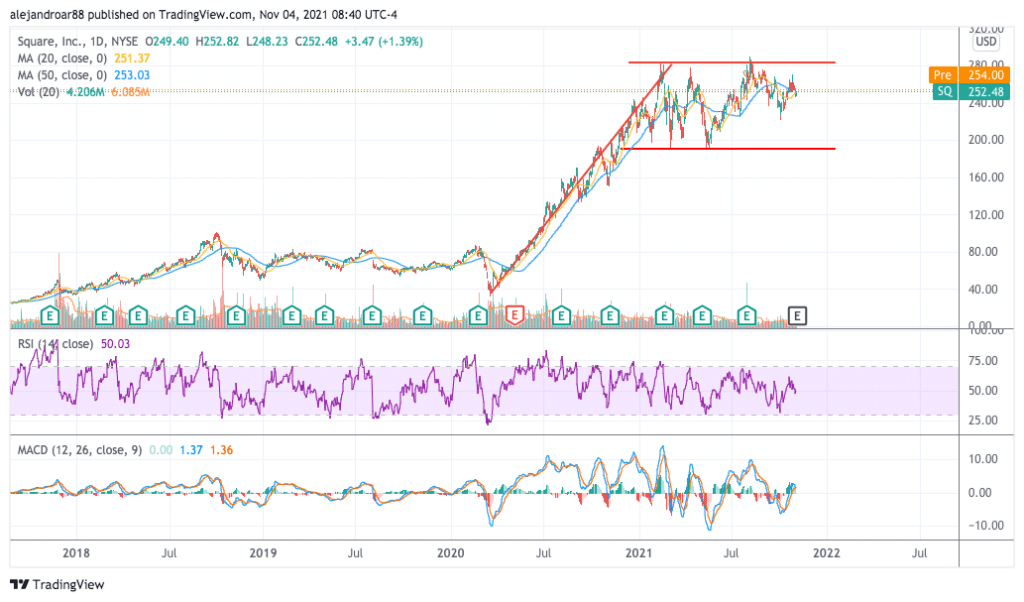This screenshot has height=602, width=1024.
Task: Click the 2022 time axis label
Action: click(826, 553)
